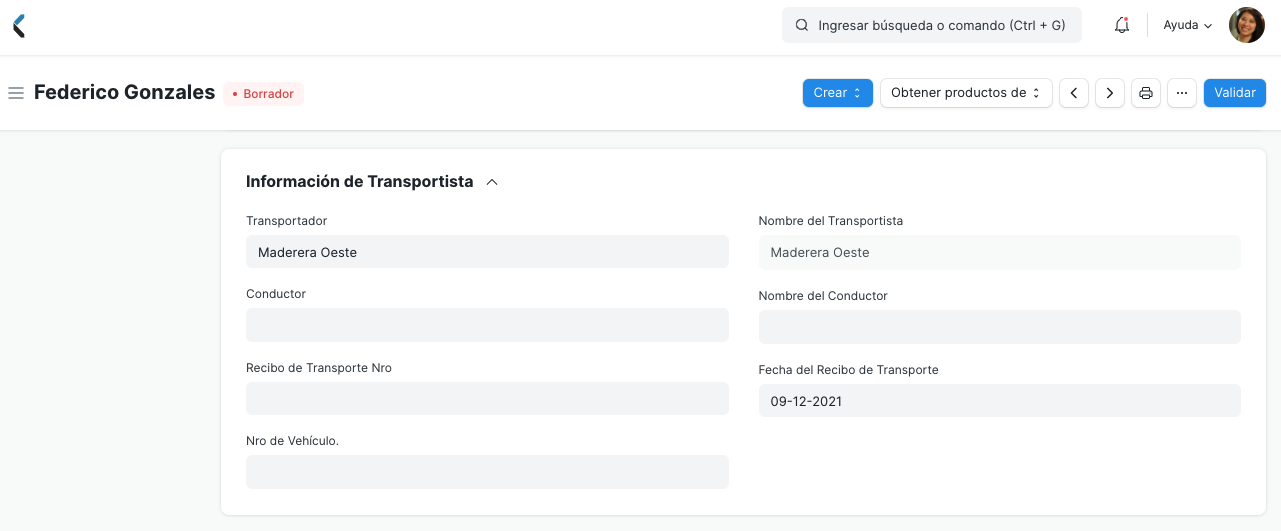Go to the next document
The image size is (1281, 531).
(x=1110, y=93)
